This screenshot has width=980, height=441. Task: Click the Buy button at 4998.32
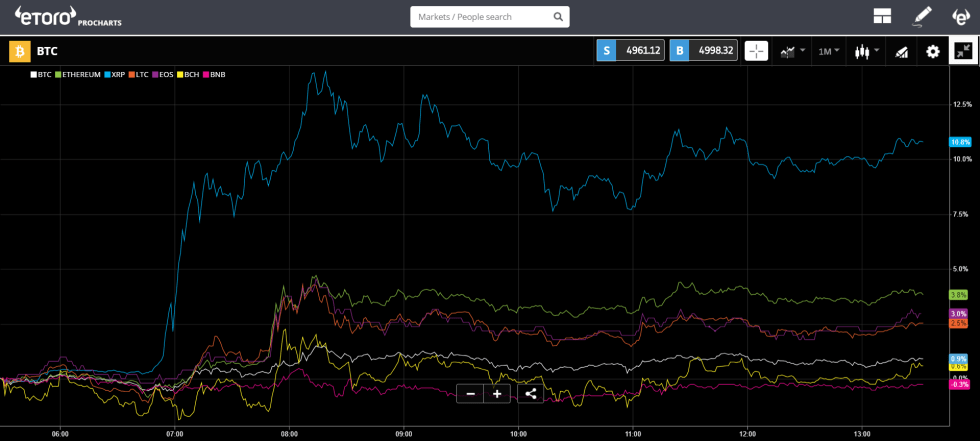point(704,51)
